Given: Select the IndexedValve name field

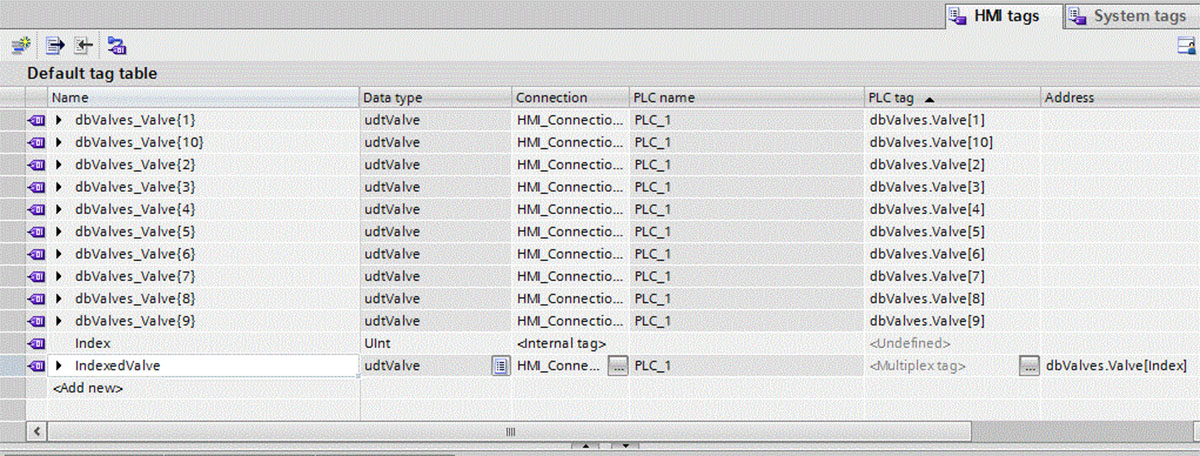Looking at the screenshot, I should [x=203, y=366].
